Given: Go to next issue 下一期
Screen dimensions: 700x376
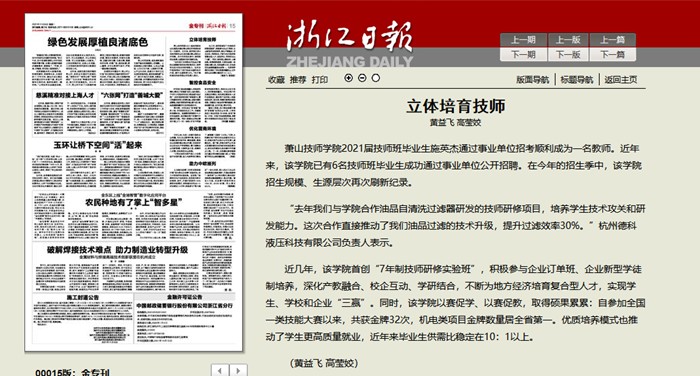Looking at the screenshot, I should (523, 54).
